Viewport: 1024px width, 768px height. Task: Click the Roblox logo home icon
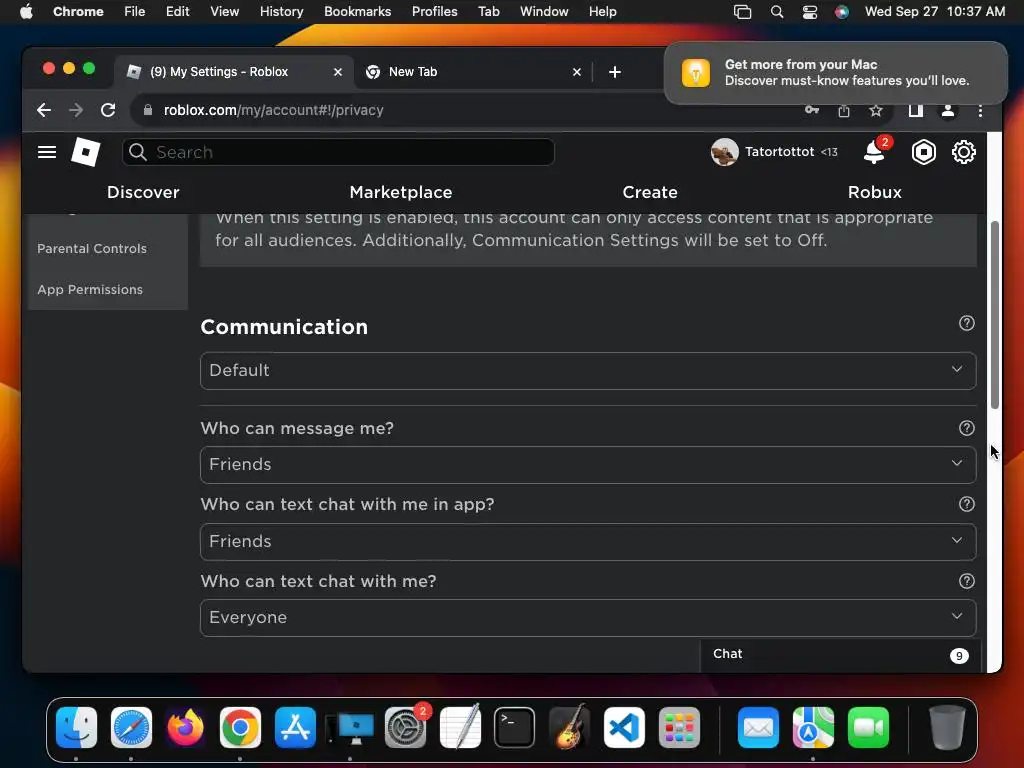pyautogui.click(x=86, y=152)
